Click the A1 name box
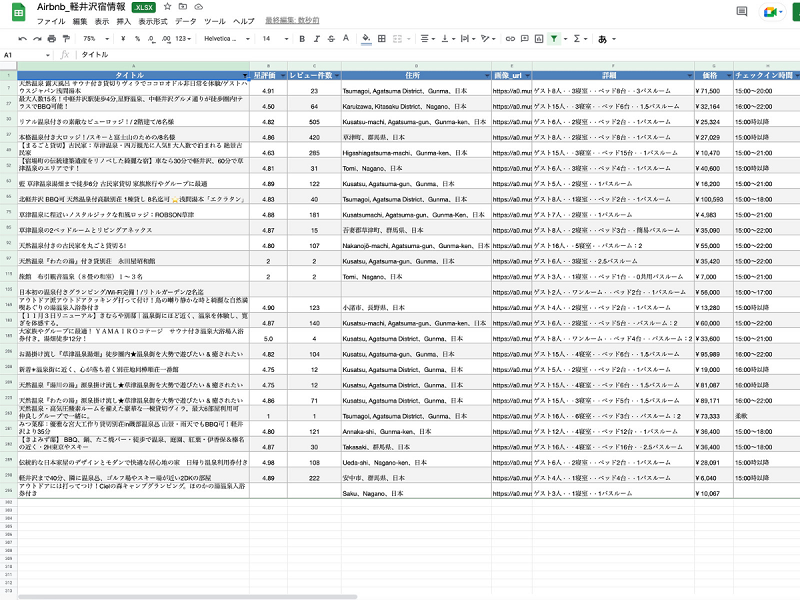This screenshot has height=600, width=800. point(24,55)
